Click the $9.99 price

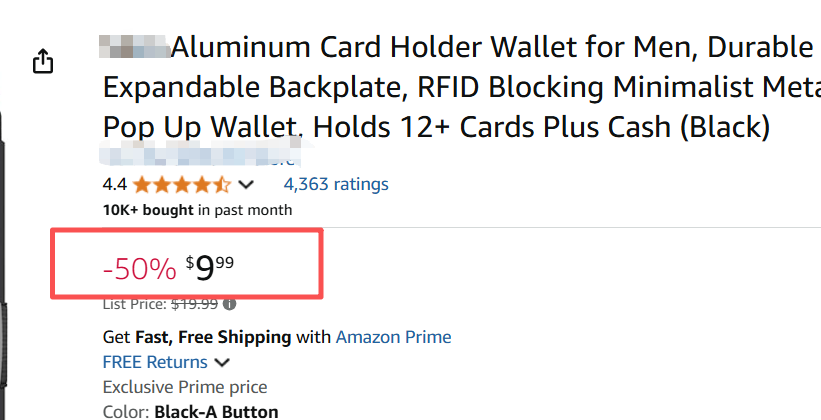tap(210, 267)
